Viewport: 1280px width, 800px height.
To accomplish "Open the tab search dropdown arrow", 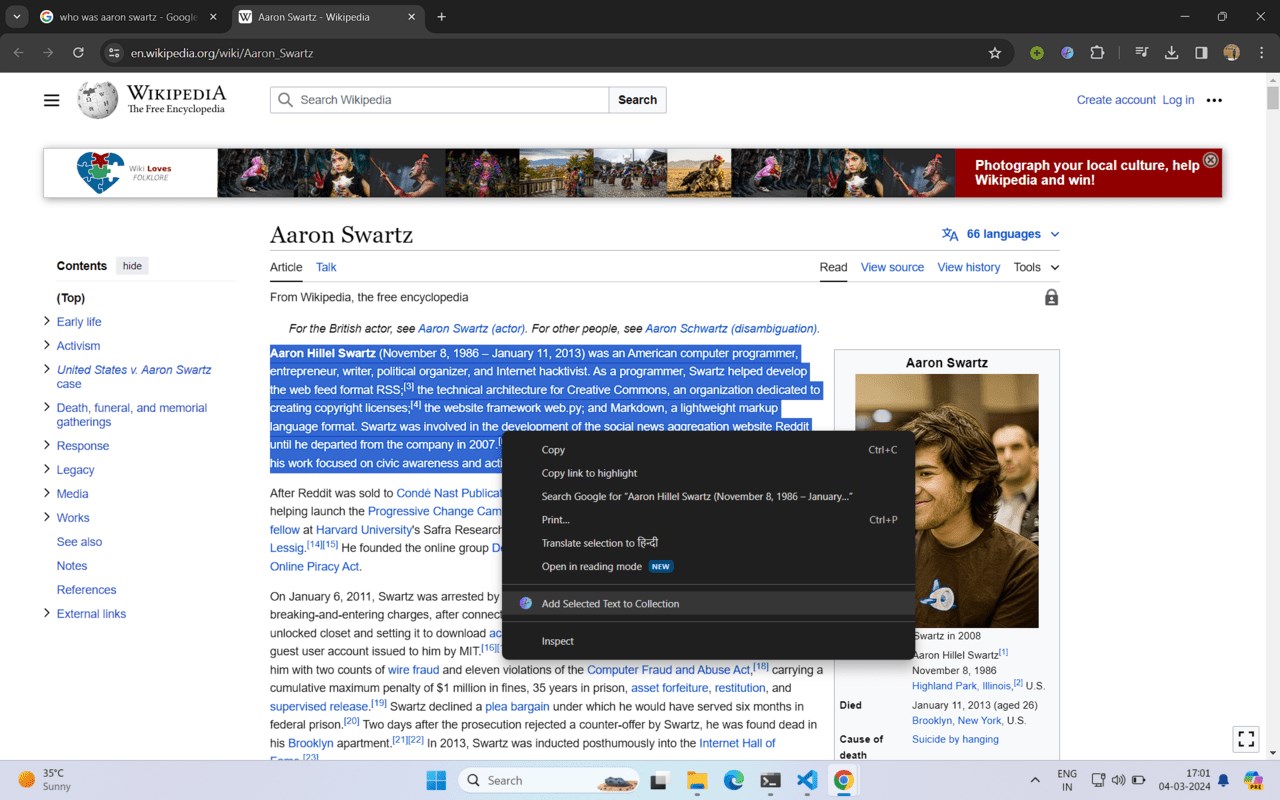I will click(x=17, y=17).
